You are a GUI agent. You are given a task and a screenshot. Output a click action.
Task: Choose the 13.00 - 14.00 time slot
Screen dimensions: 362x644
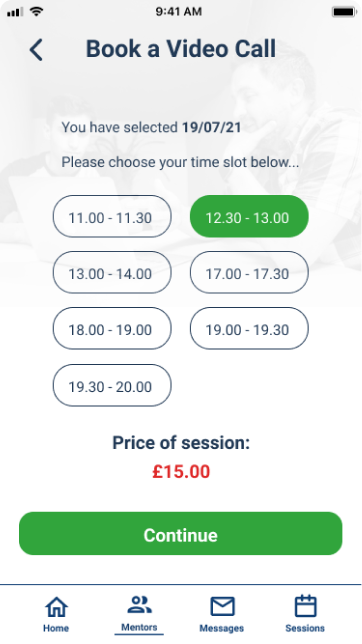click(x=112, y=272)
